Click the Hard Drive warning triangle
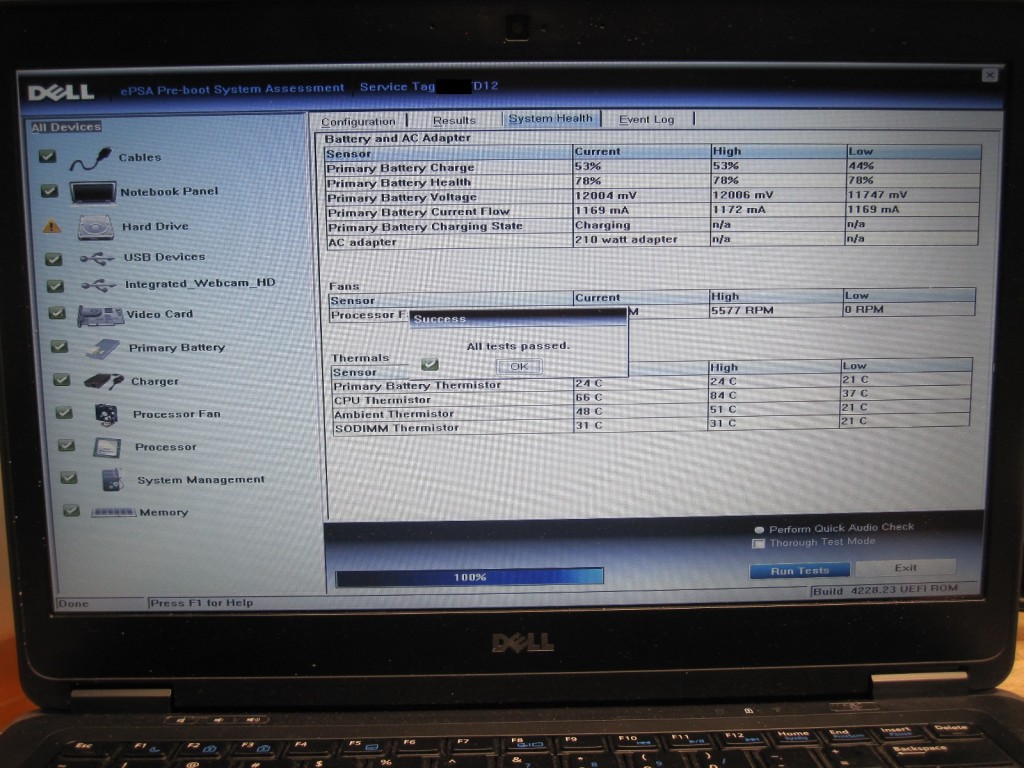The height and width of the screenshot is (768, 1024). [x=52, y=227]
